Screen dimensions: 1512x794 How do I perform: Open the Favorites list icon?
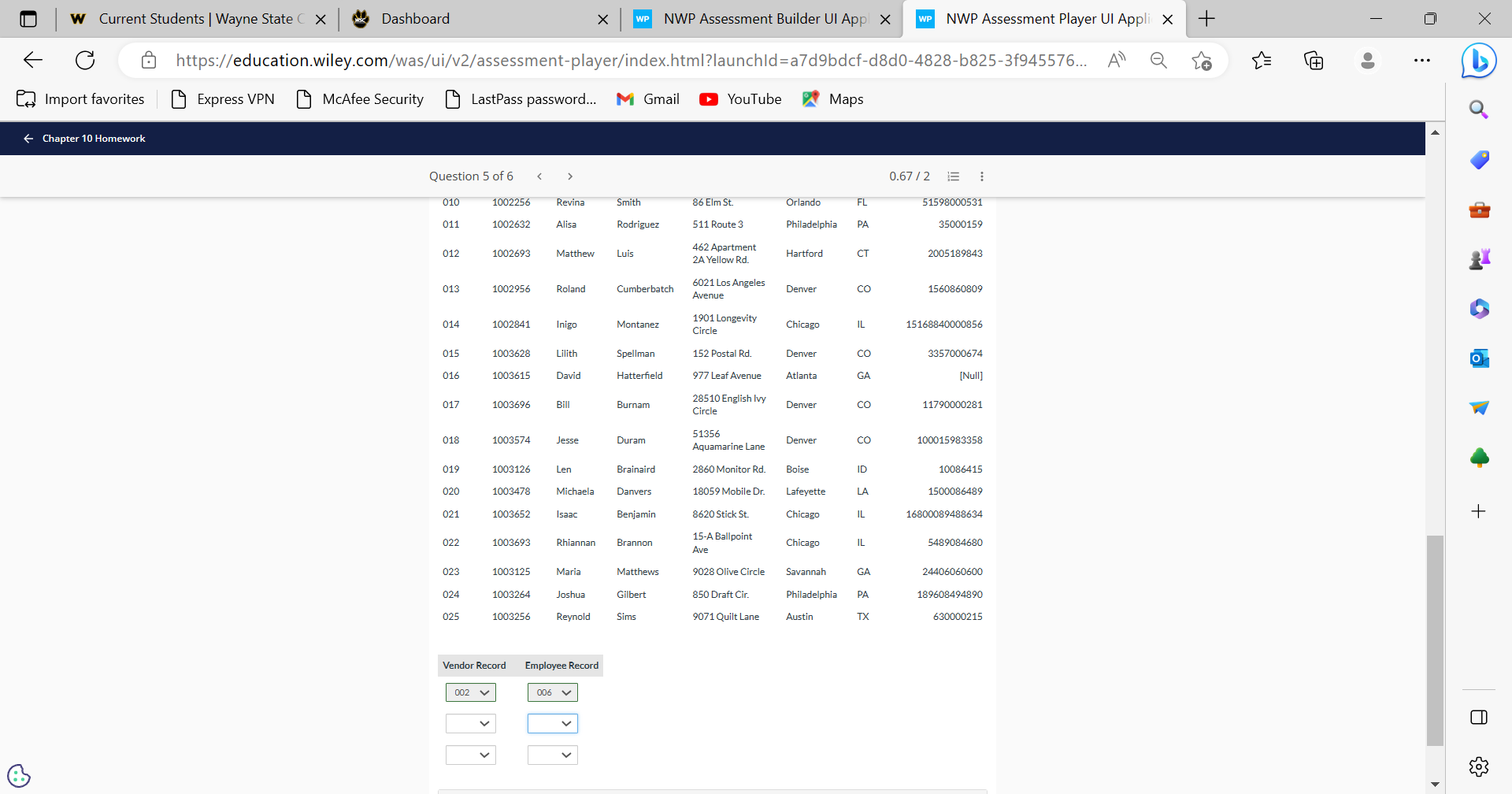pyautogui.click(x=1262, y=60)
